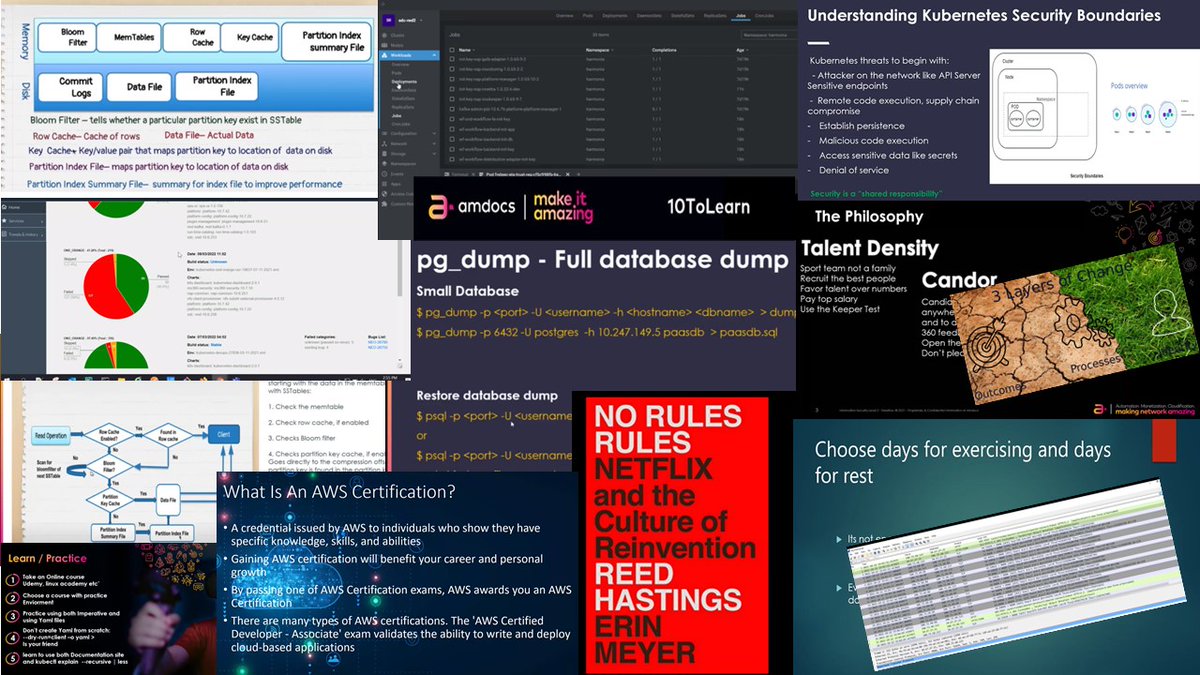Select the highlighted Workloads sidebar section
1200x675 pixels.
(409, 55)
